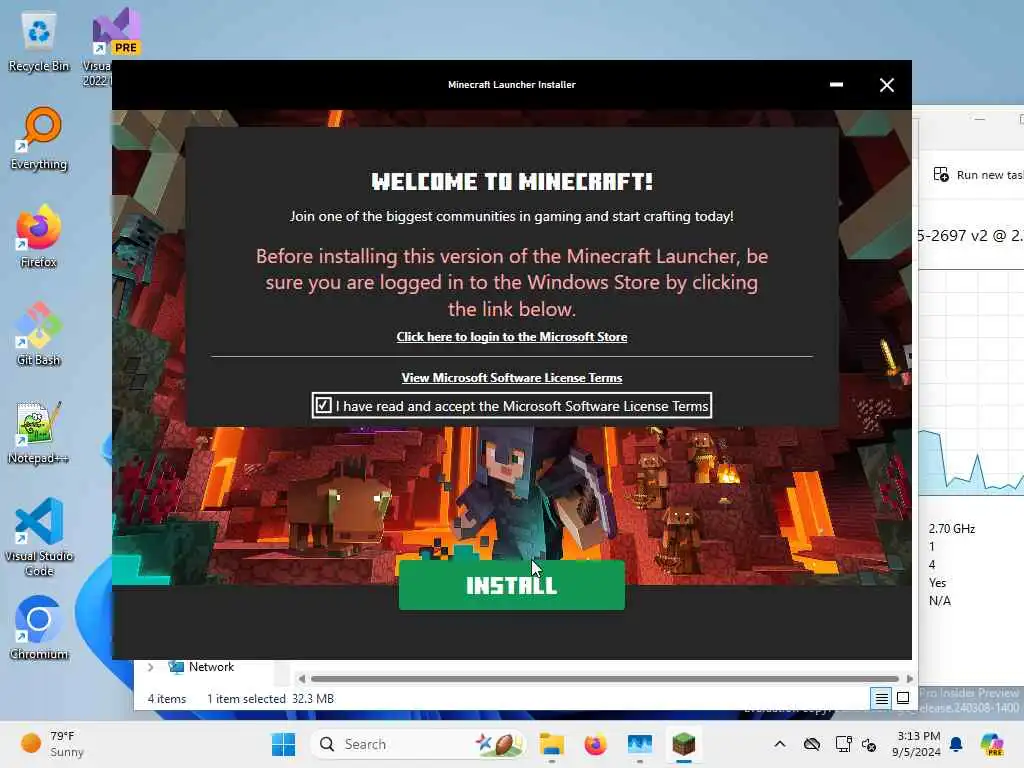Open File Explorer from the taskbar

coord(552,744)
